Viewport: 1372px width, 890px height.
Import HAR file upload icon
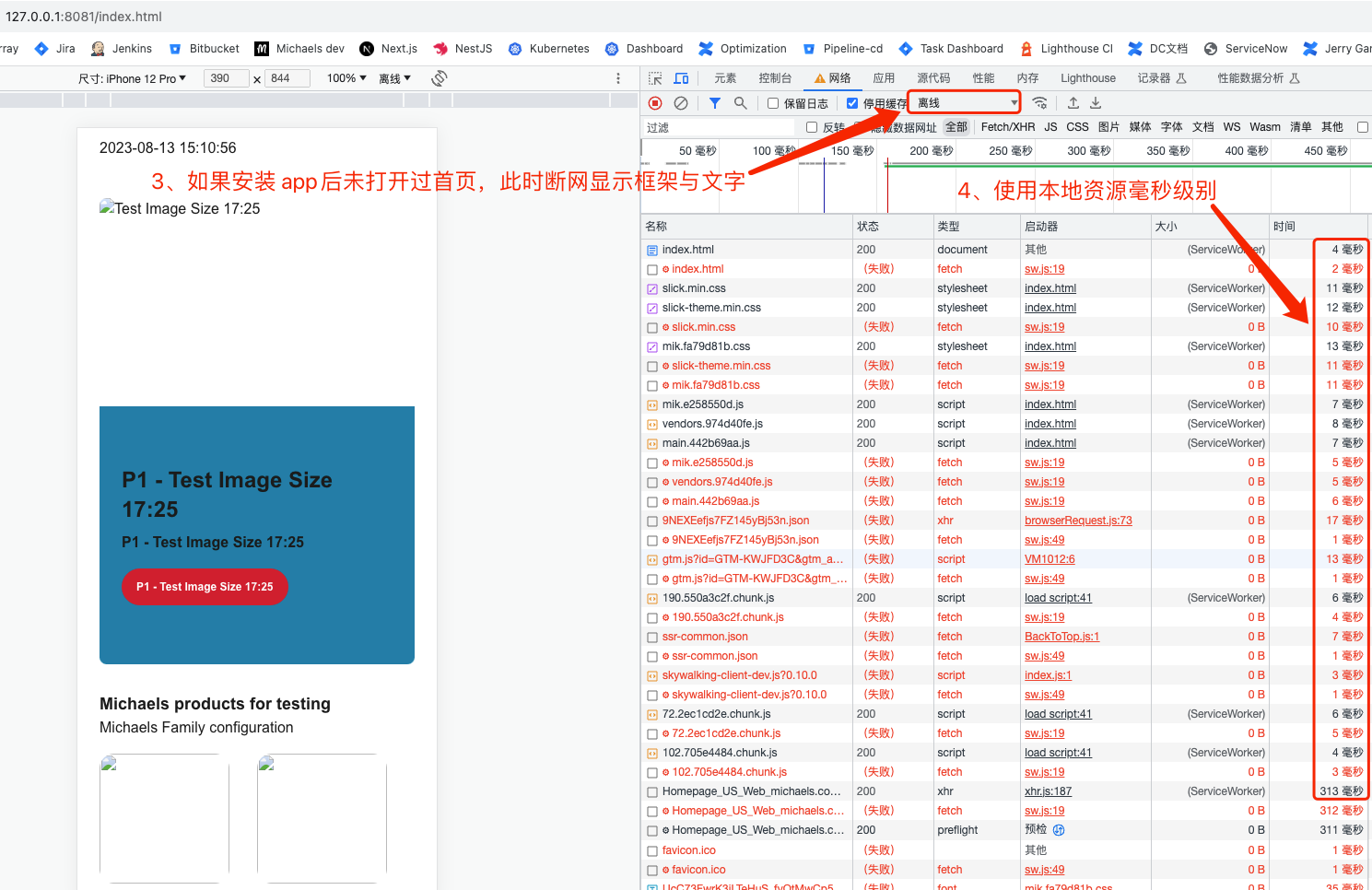(x=1073, y=103)
